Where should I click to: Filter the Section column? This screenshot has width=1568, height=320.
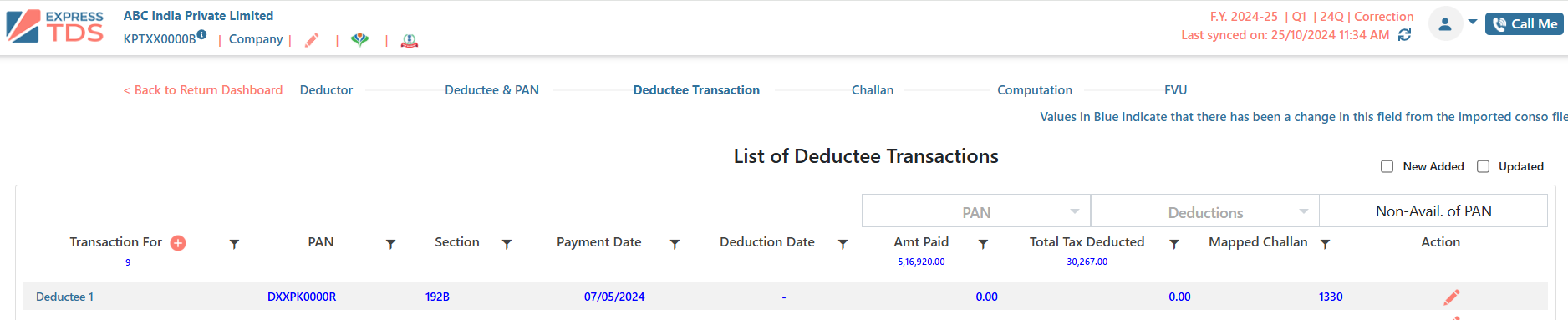(507, 244)
